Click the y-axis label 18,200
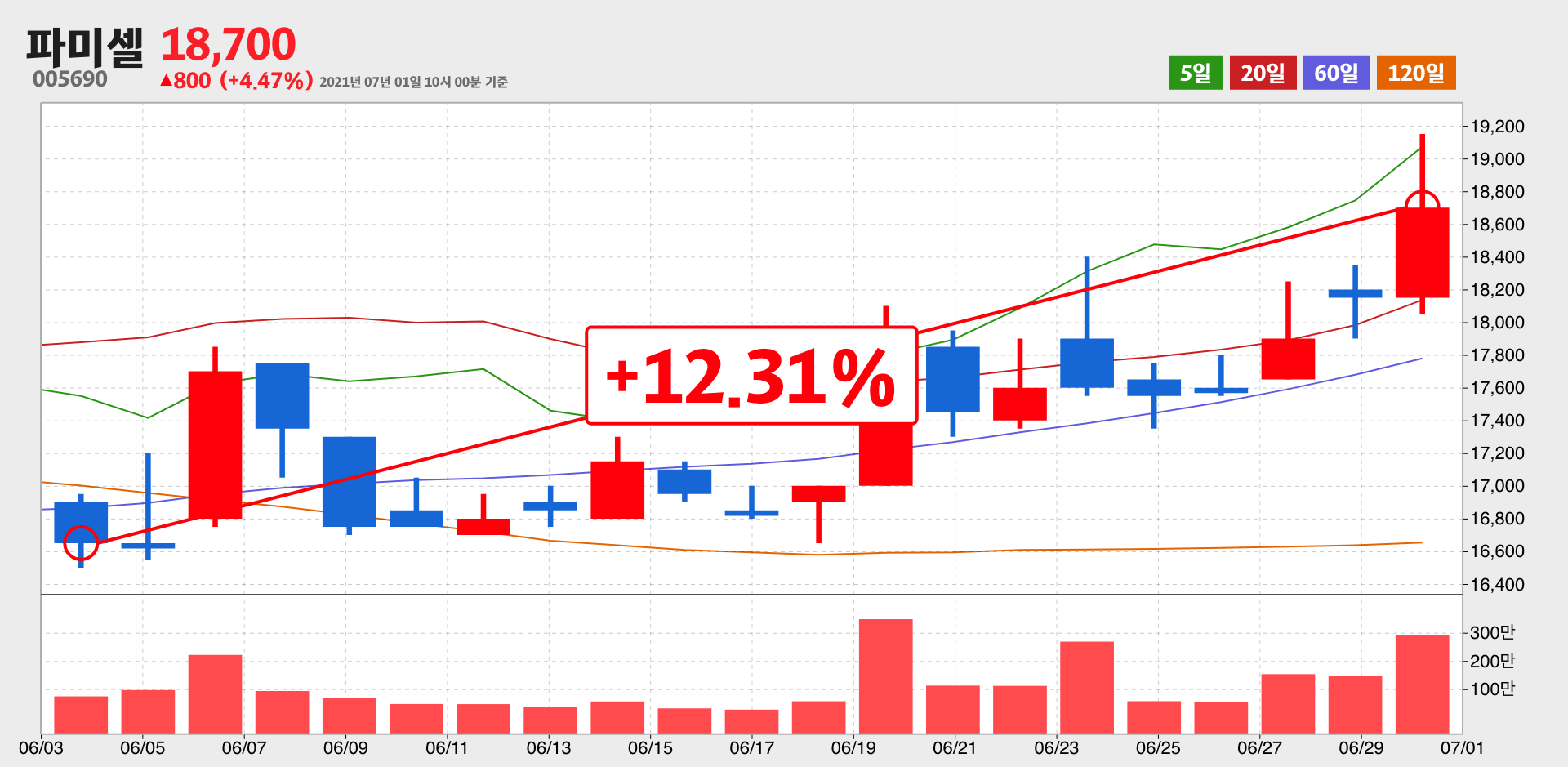 pos(1497,290)
